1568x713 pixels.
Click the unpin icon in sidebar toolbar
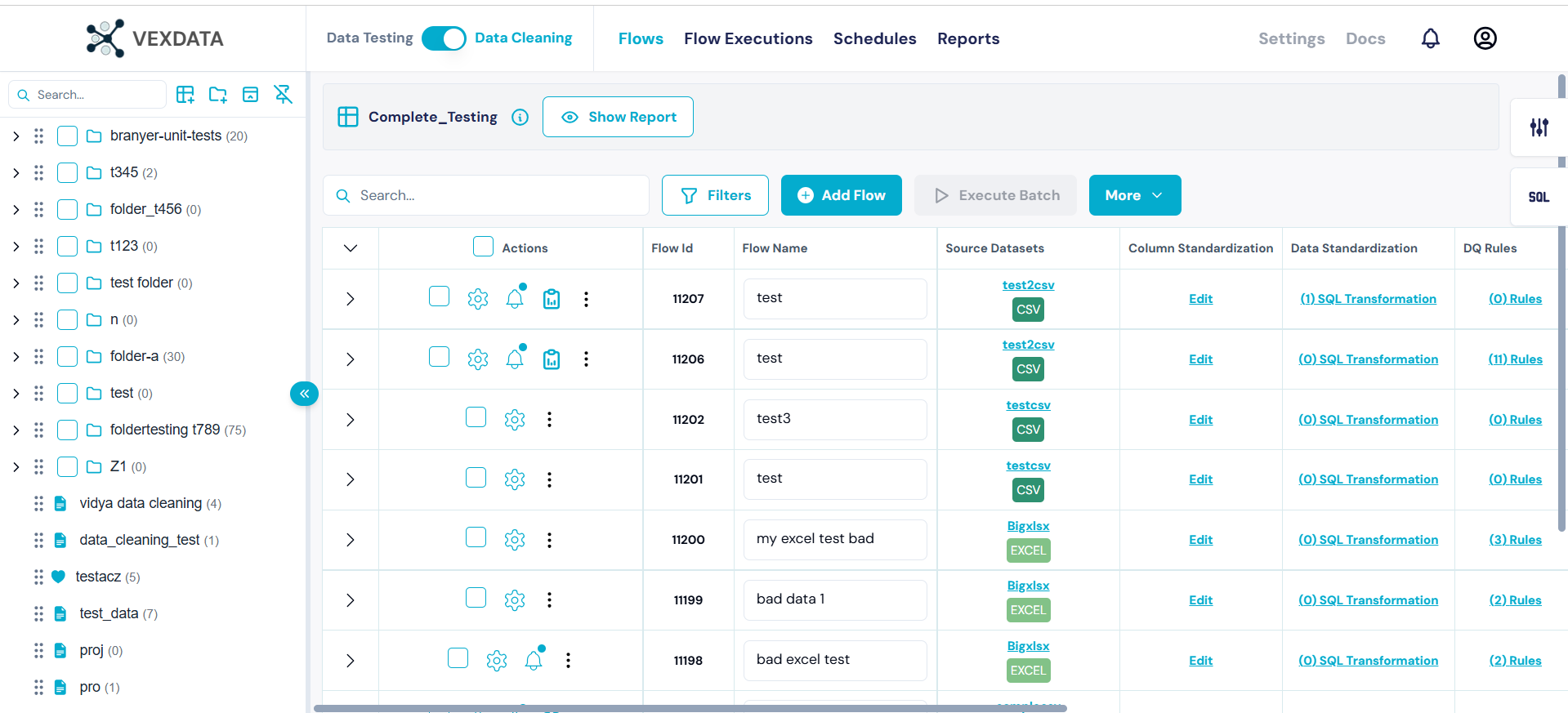tap(283, 95)
